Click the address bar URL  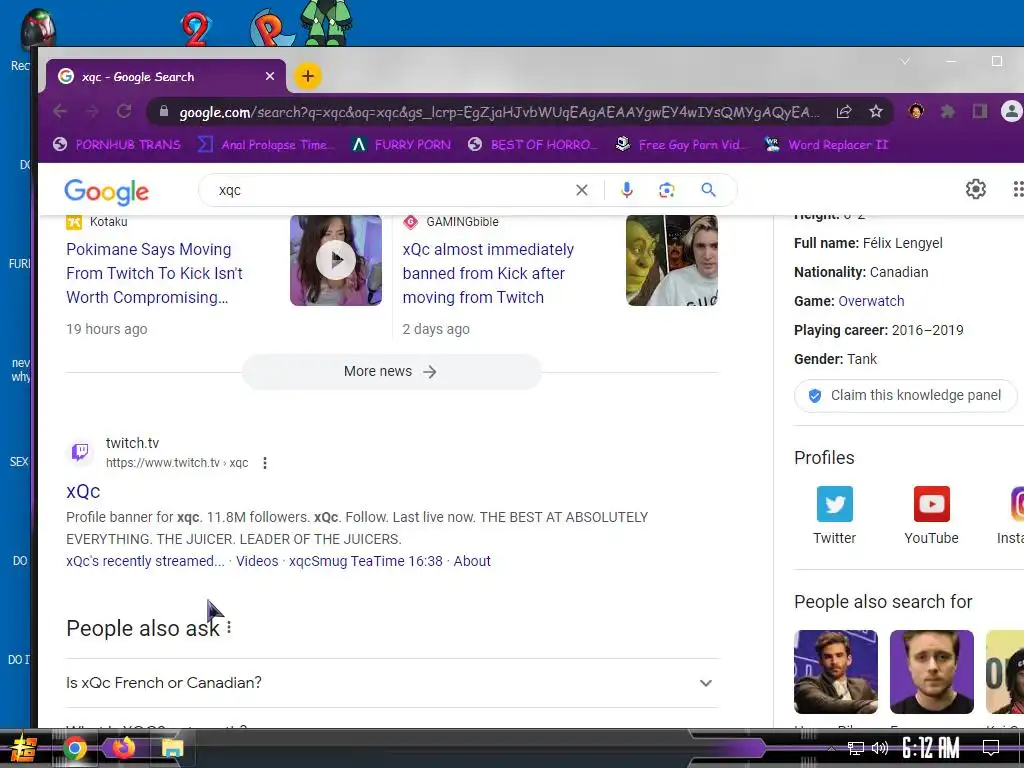pos(499,112)
